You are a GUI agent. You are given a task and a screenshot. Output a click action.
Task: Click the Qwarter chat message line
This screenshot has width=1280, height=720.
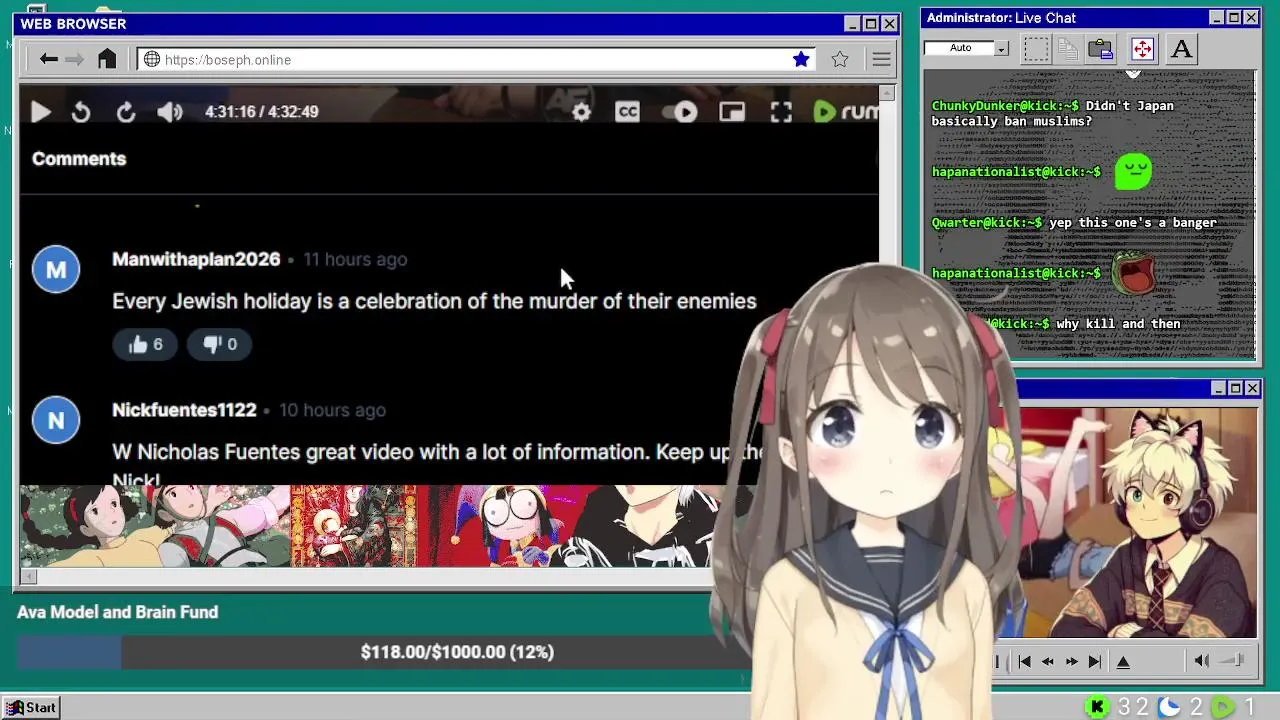pyautogui.click(x=1074, y=222)
